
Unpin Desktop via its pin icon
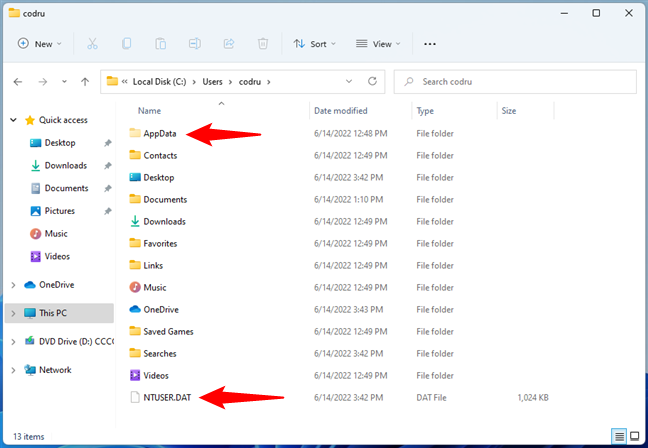107,143
